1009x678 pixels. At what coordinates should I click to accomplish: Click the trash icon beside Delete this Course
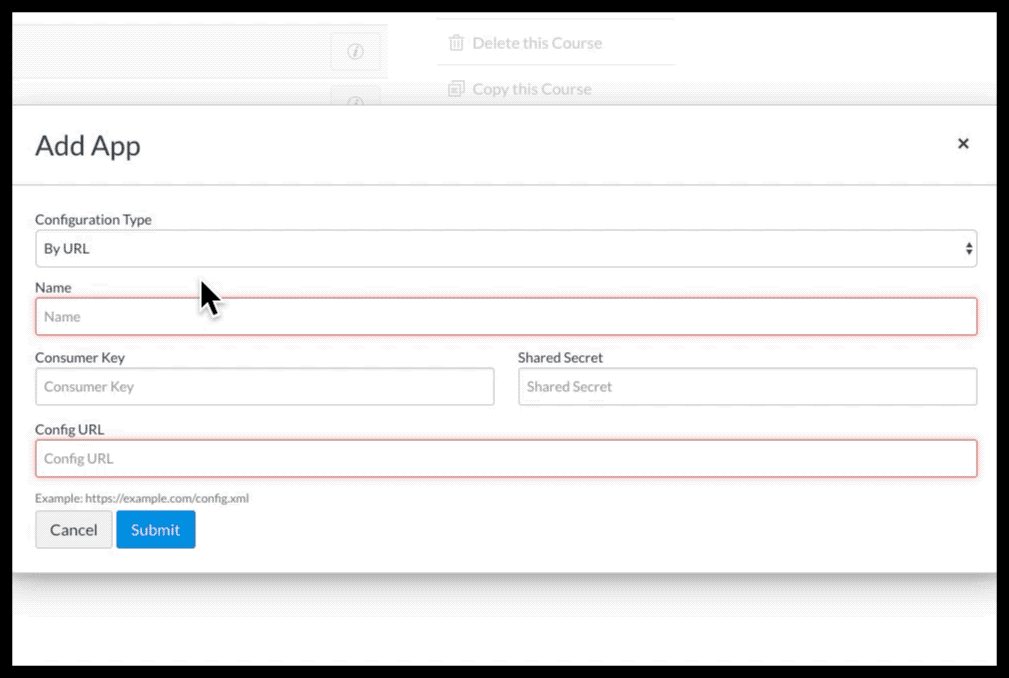456,43
